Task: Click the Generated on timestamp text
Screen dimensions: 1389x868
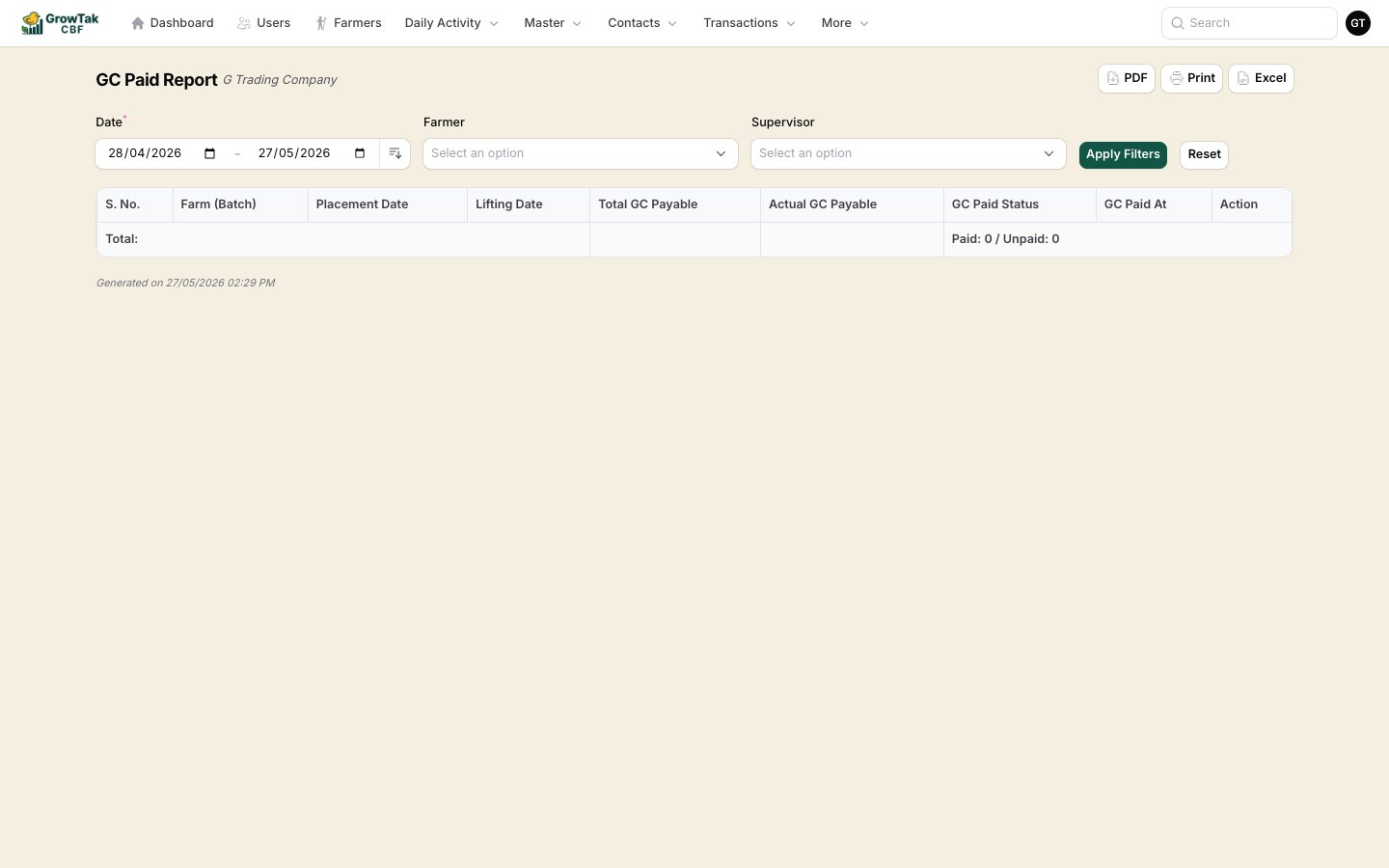Action: point(185,283)
